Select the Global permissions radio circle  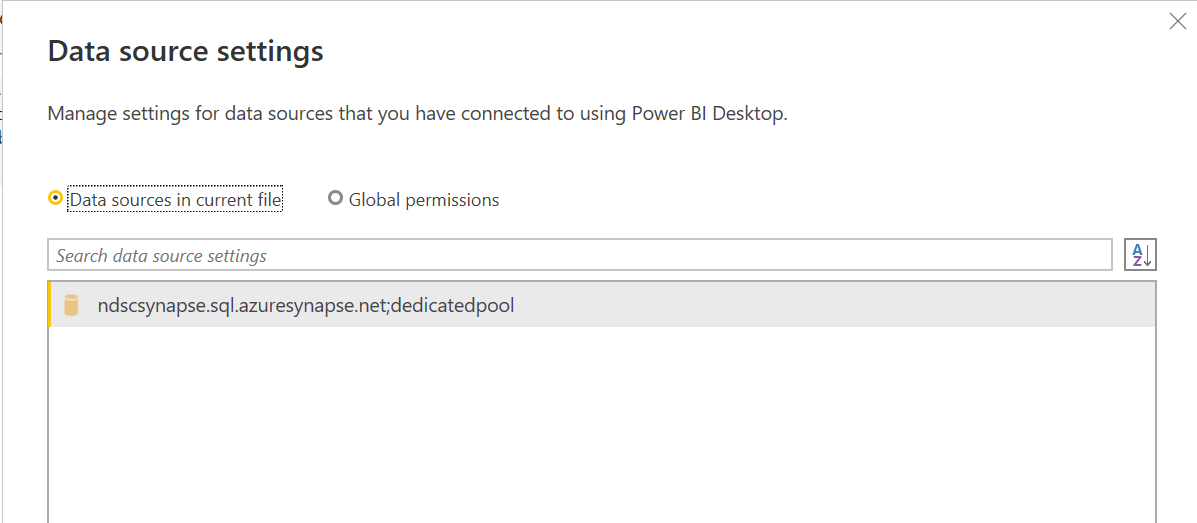coord(335,199)
